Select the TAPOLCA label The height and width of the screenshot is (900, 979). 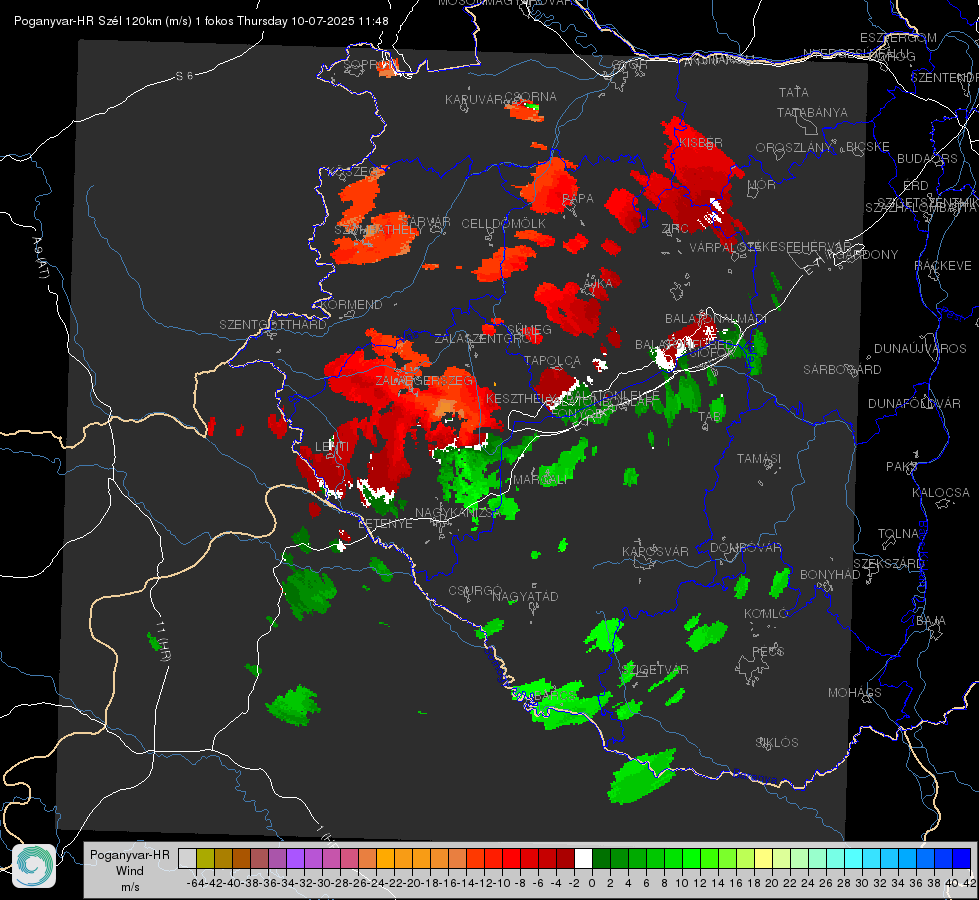pos(552,360)
